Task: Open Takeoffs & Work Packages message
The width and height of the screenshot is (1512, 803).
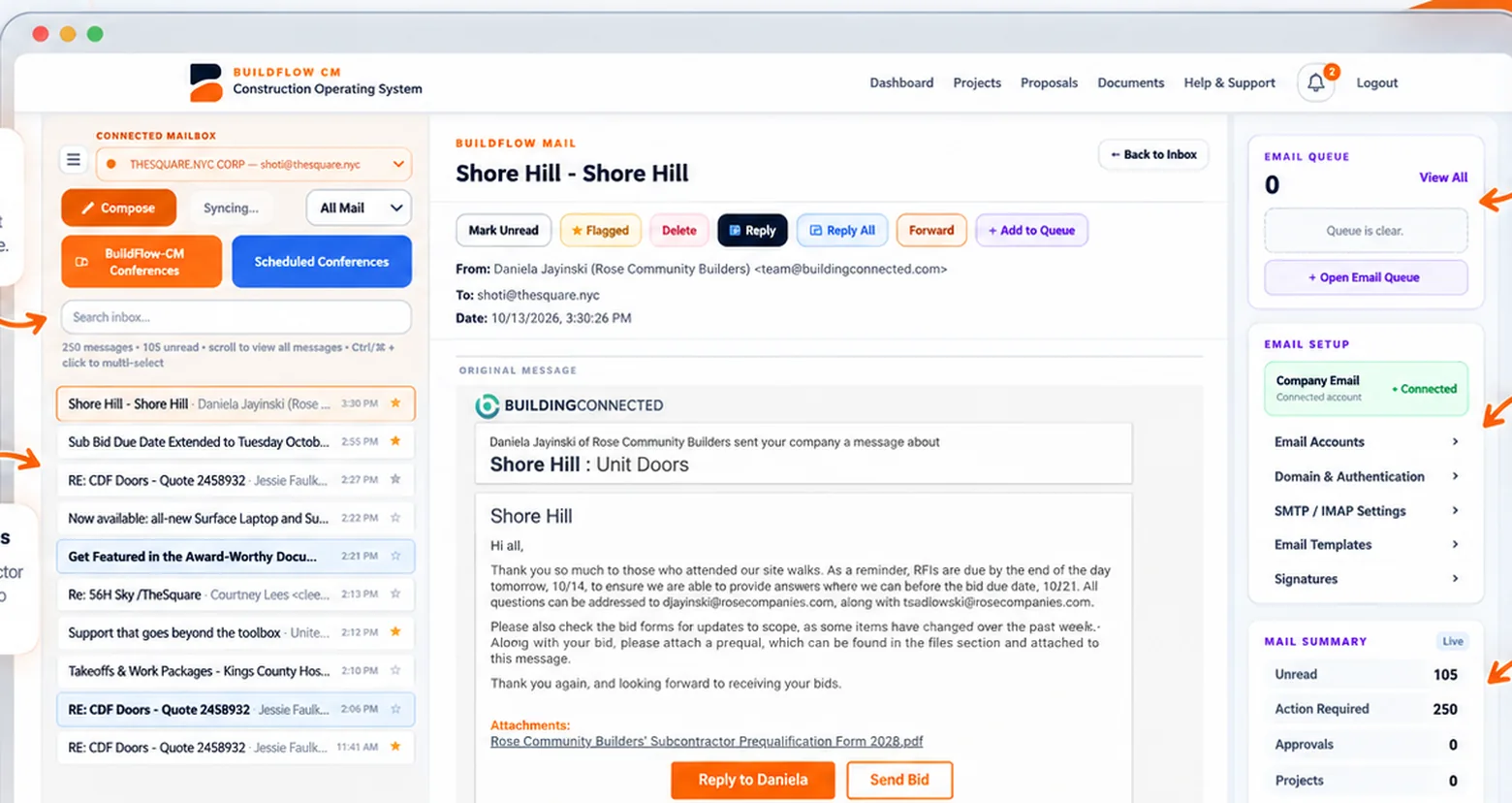Action: tap(236, 670)
